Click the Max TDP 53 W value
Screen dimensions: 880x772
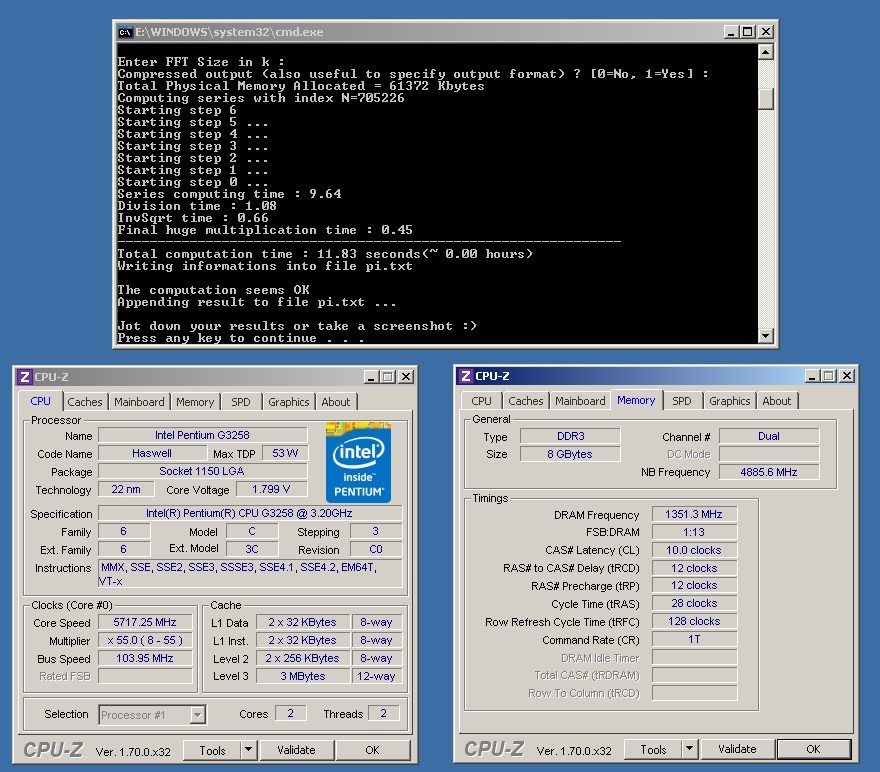coord(286,453)
